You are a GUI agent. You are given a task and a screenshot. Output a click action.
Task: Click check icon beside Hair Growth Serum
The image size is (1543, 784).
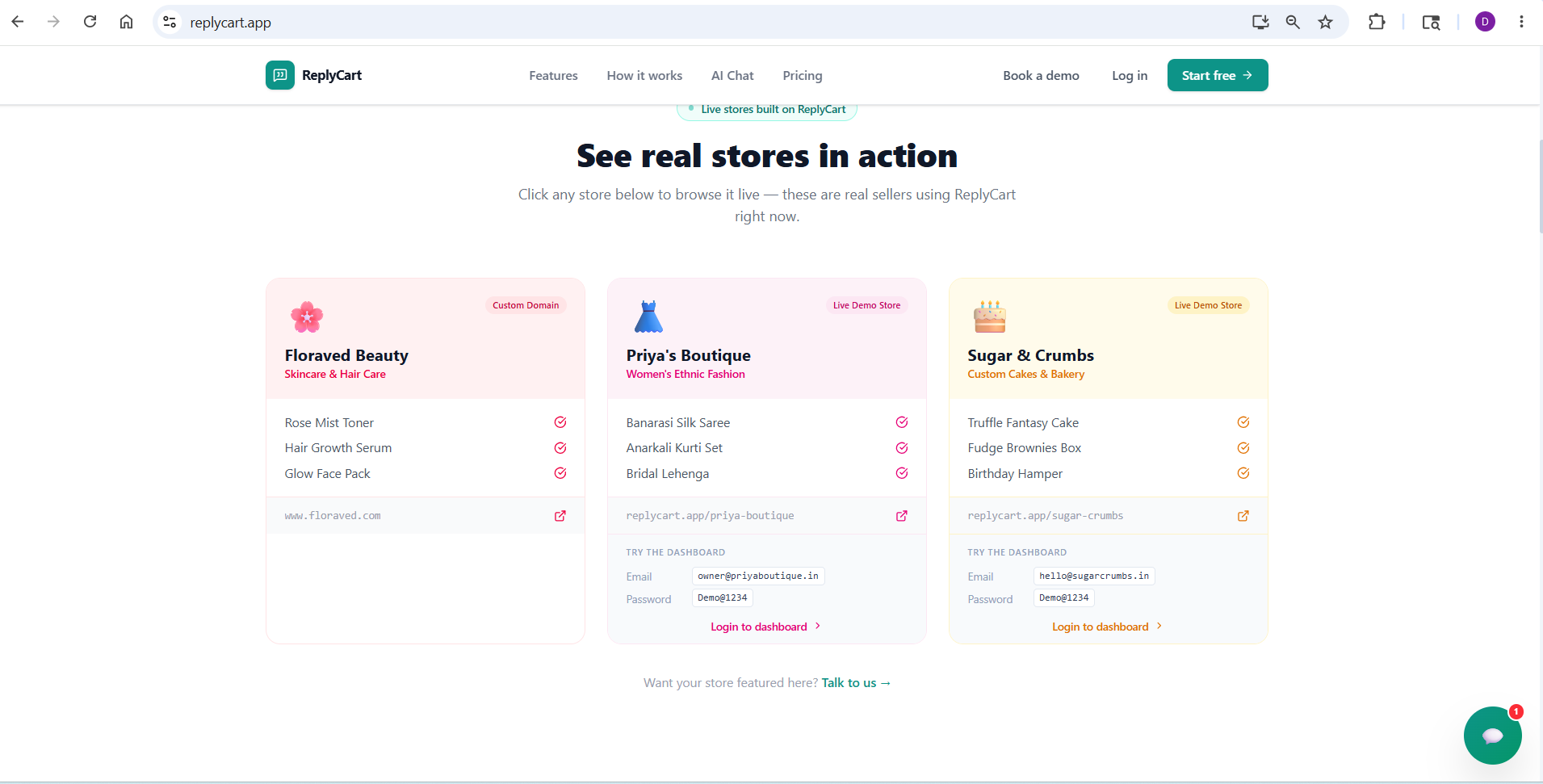click(x=560, y=448)
